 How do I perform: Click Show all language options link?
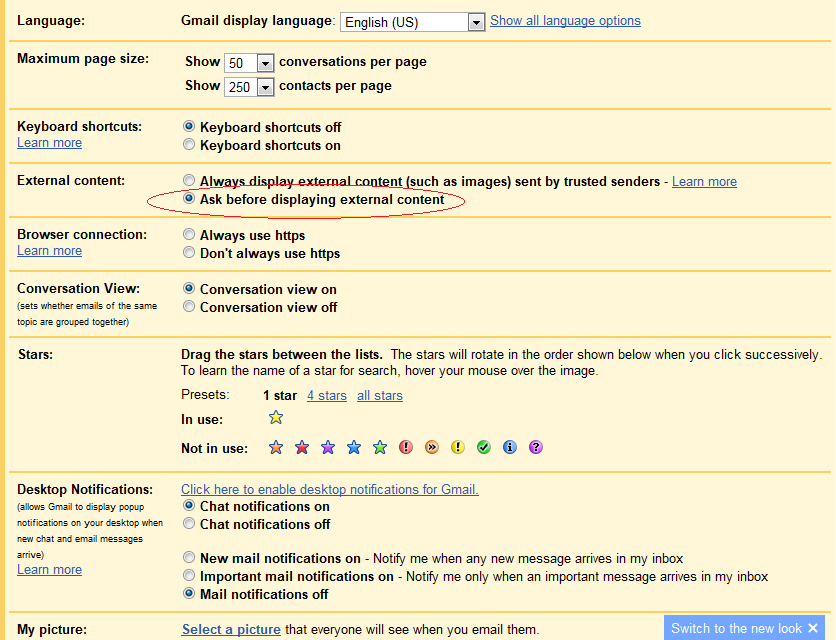click(565, 20)
